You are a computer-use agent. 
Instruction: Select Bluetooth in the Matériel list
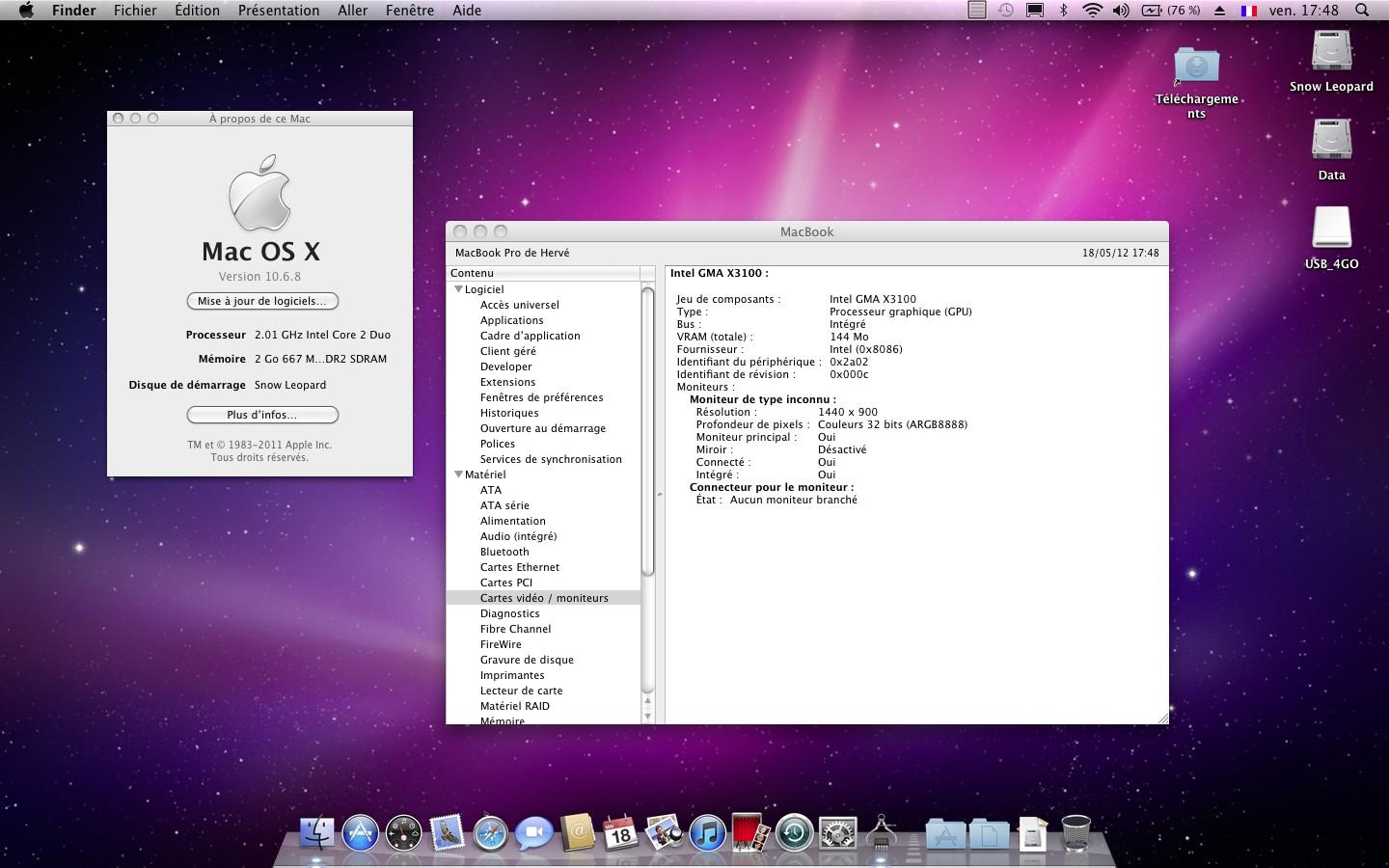click(x=504, y=552)
